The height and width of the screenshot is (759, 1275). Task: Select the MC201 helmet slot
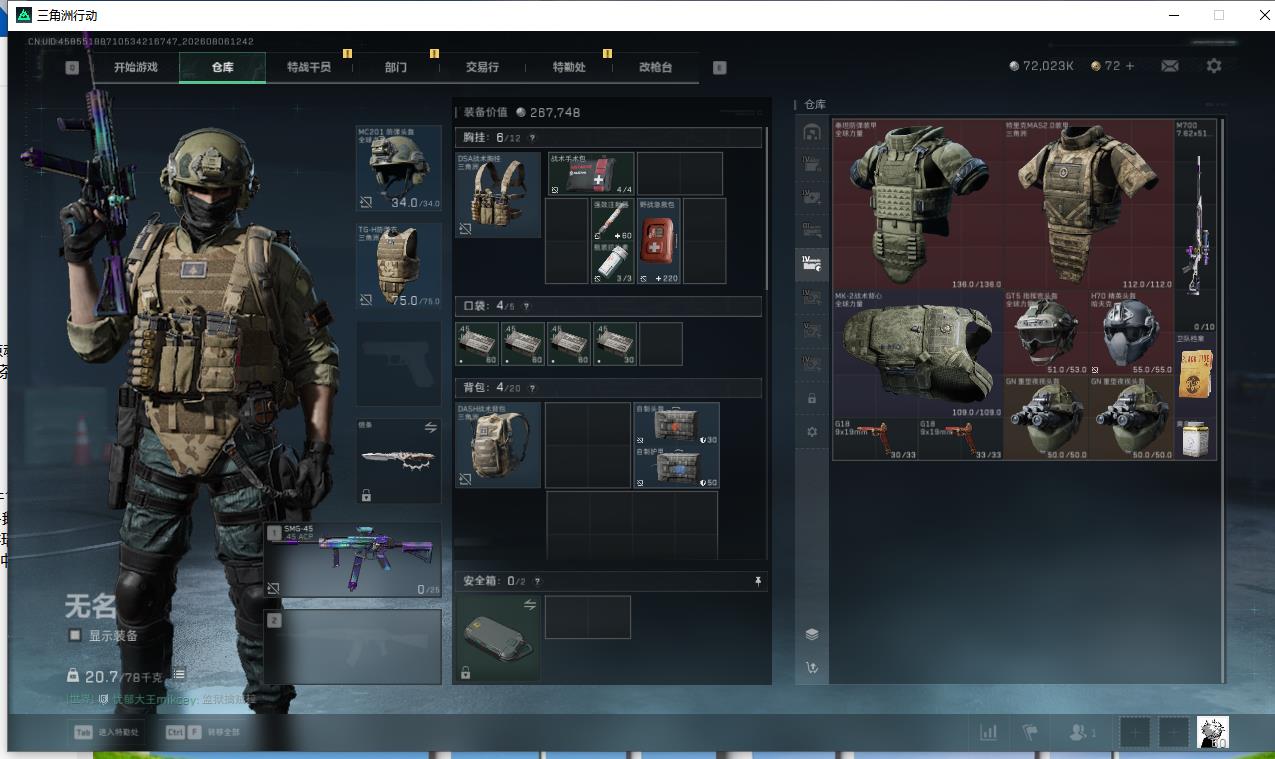tap(399, 168)
